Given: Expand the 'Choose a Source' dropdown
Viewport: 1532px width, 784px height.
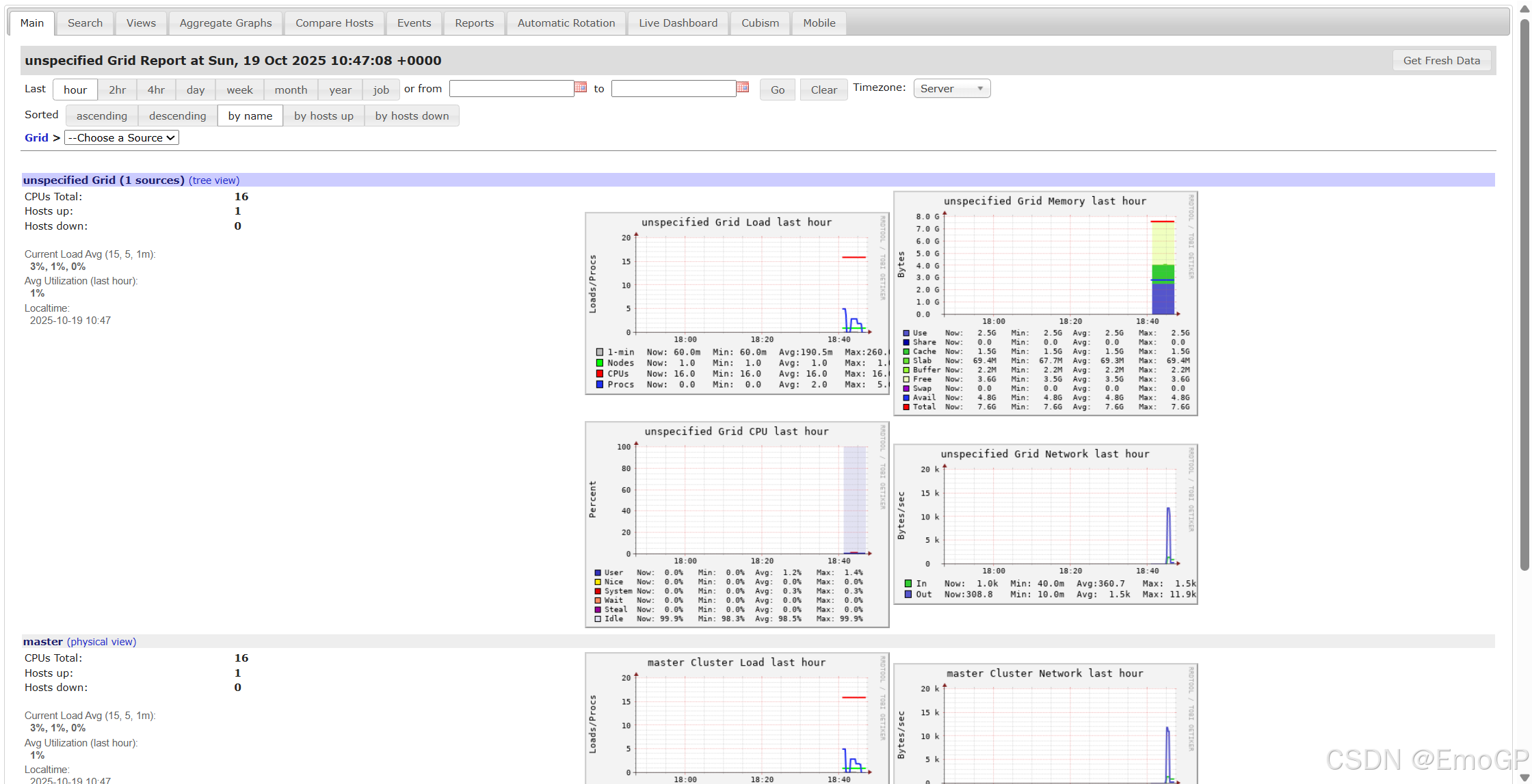Looking at the screenshot, I should point(122,137).
